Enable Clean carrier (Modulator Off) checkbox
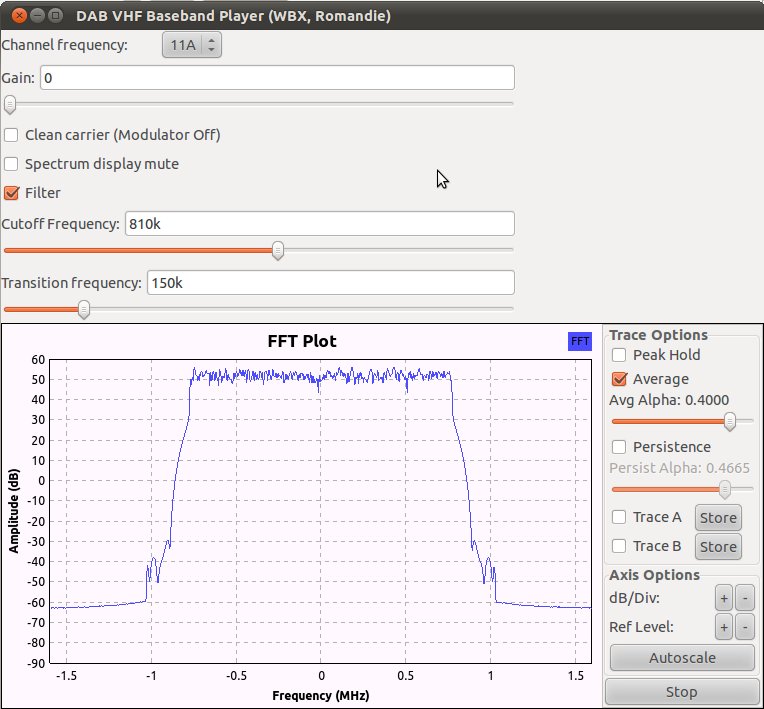This screenshot has width=764, height=709. click(11, 135)
